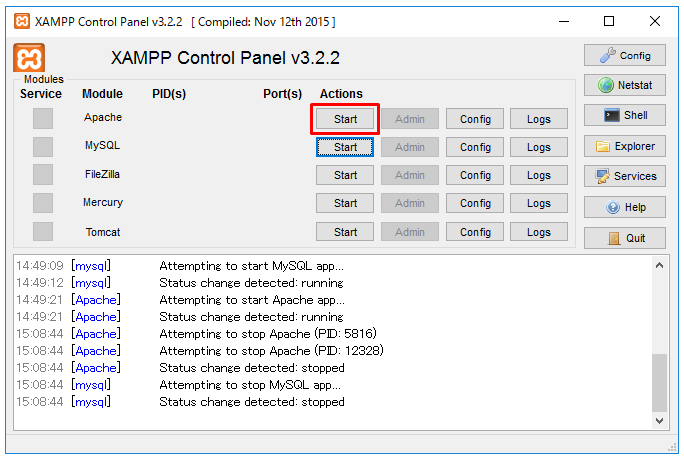Open Config options for FileZilla

pyautogui.click(x=475, y=175)
